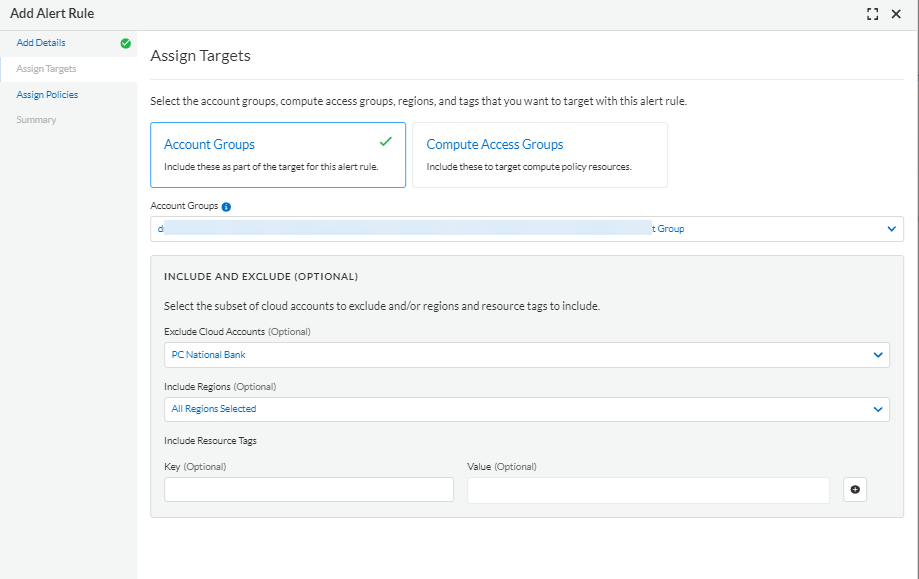The width and height of the screenshot is (919, 579).
Task: Click the Account Groups dropdown chevron
Action: pyautogui.click(x=891, y=229)
